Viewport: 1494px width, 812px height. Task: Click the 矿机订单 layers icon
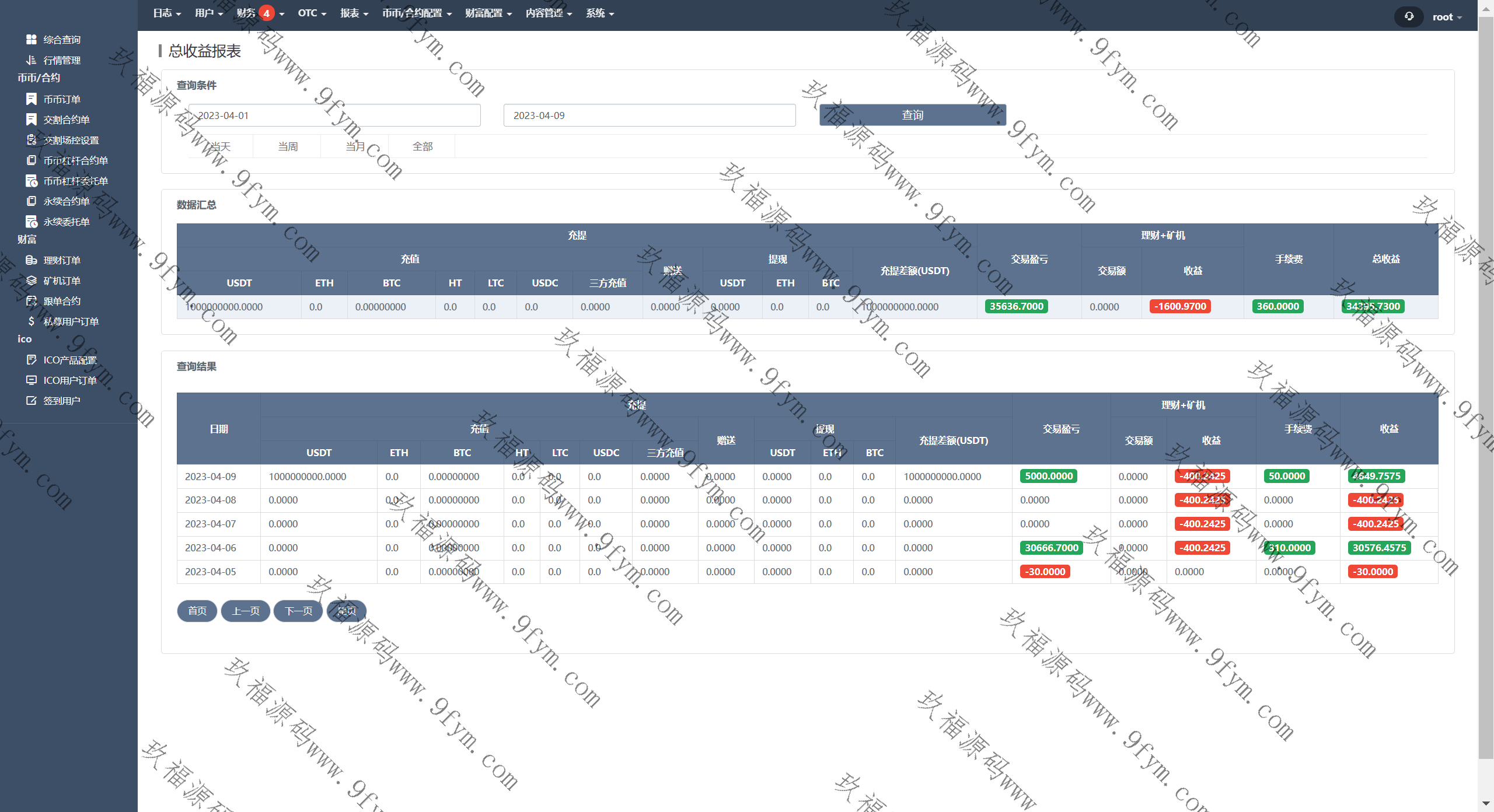[32, 281]
